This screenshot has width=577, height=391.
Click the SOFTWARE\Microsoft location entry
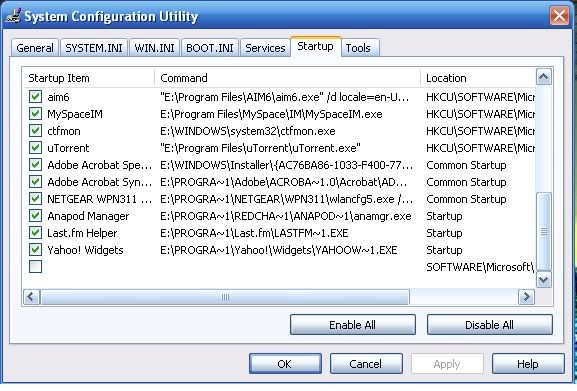(x=480, y=267)
